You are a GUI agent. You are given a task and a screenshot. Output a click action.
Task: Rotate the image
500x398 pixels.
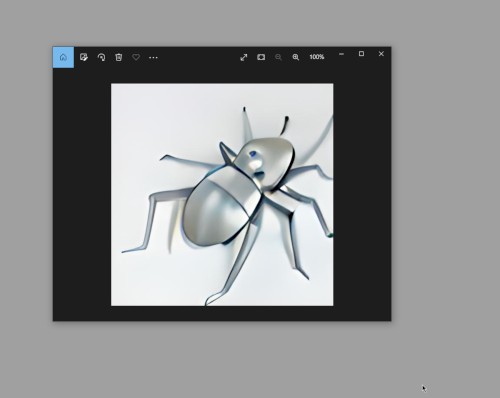101,57
